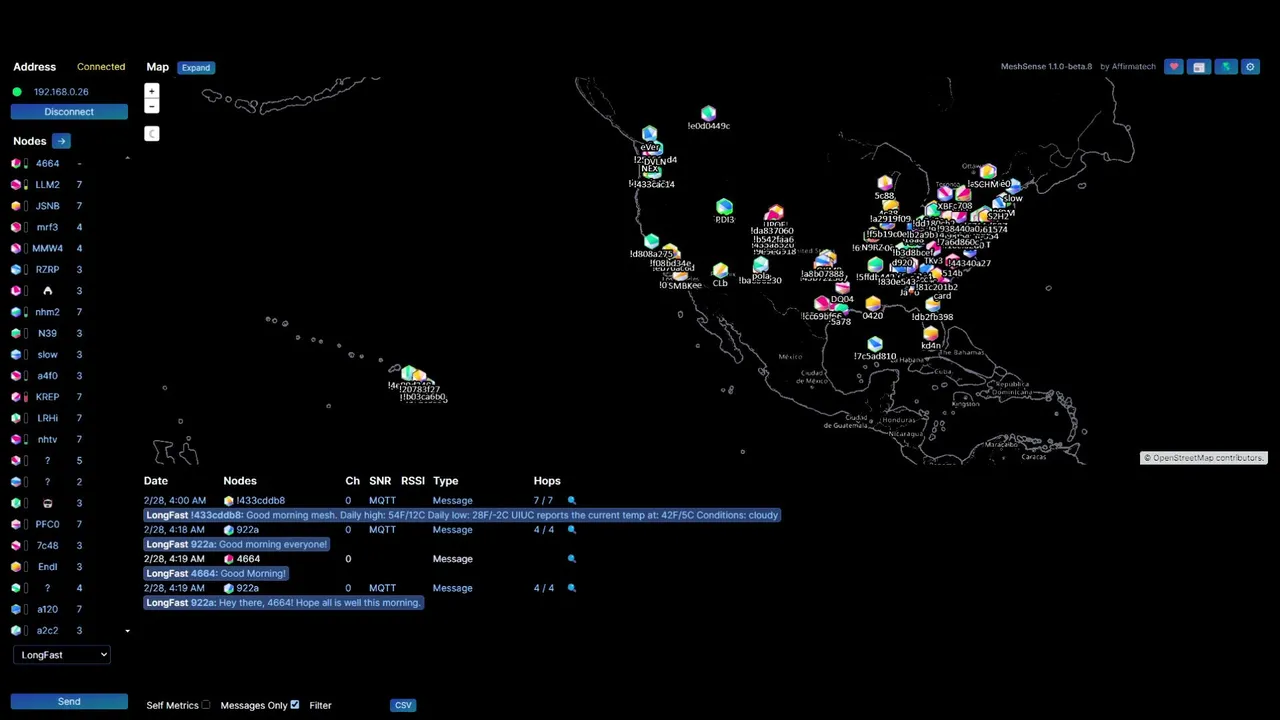1280x720 pixels.
Task: Click map marker !db2fb398
Action: click(932, 306)
